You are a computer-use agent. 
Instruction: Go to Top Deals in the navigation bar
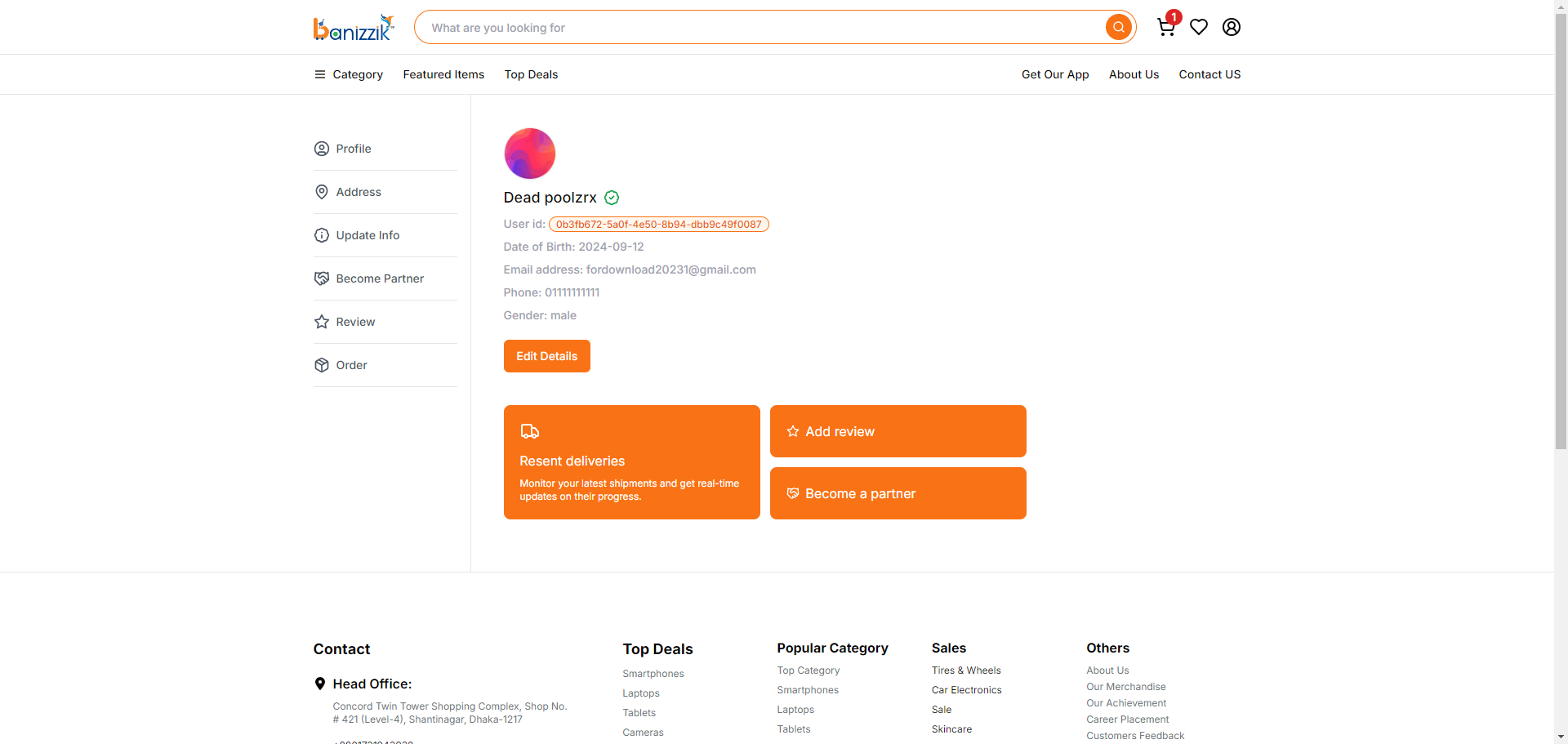pyautogui.click(x=531, y=74)
